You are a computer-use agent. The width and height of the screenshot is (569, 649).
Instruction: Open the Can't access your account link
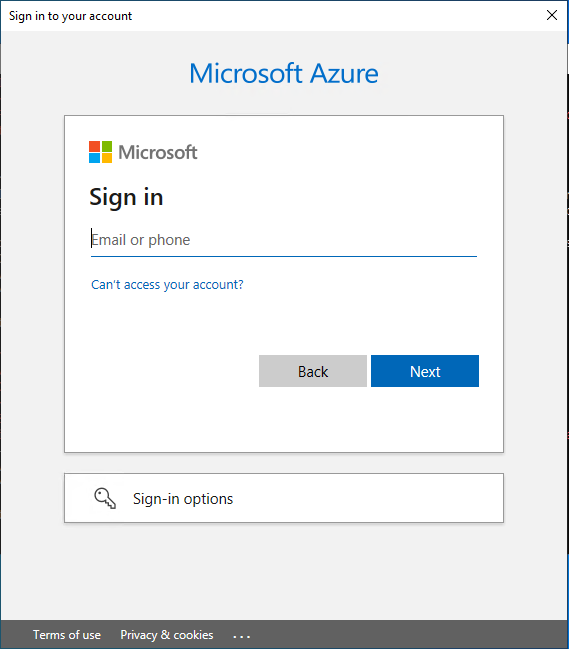tap(167, 285)
